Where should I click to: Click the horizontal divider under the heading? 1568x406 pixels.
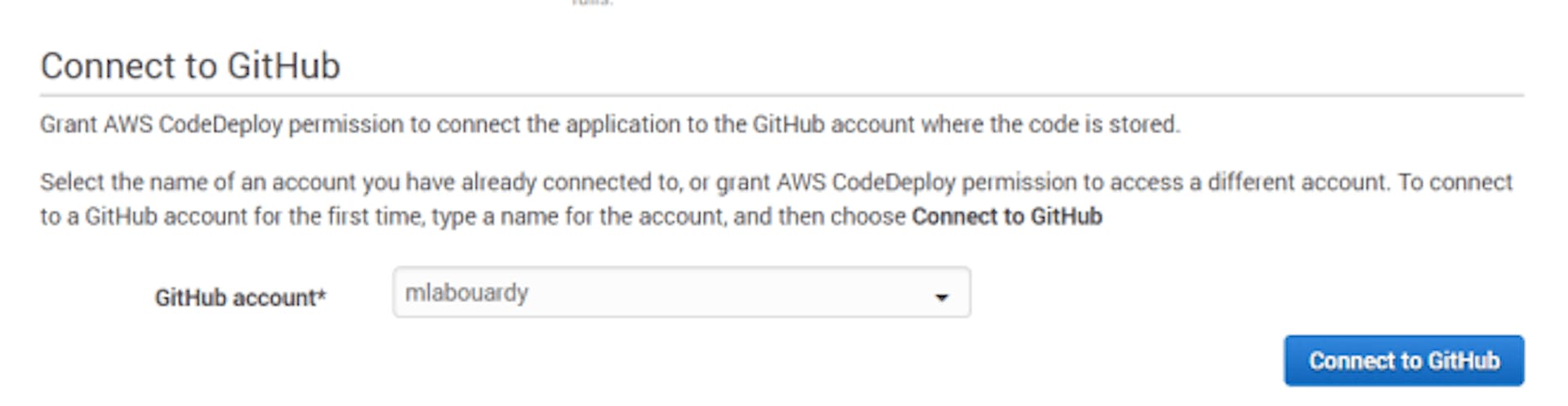click(782, 96)
